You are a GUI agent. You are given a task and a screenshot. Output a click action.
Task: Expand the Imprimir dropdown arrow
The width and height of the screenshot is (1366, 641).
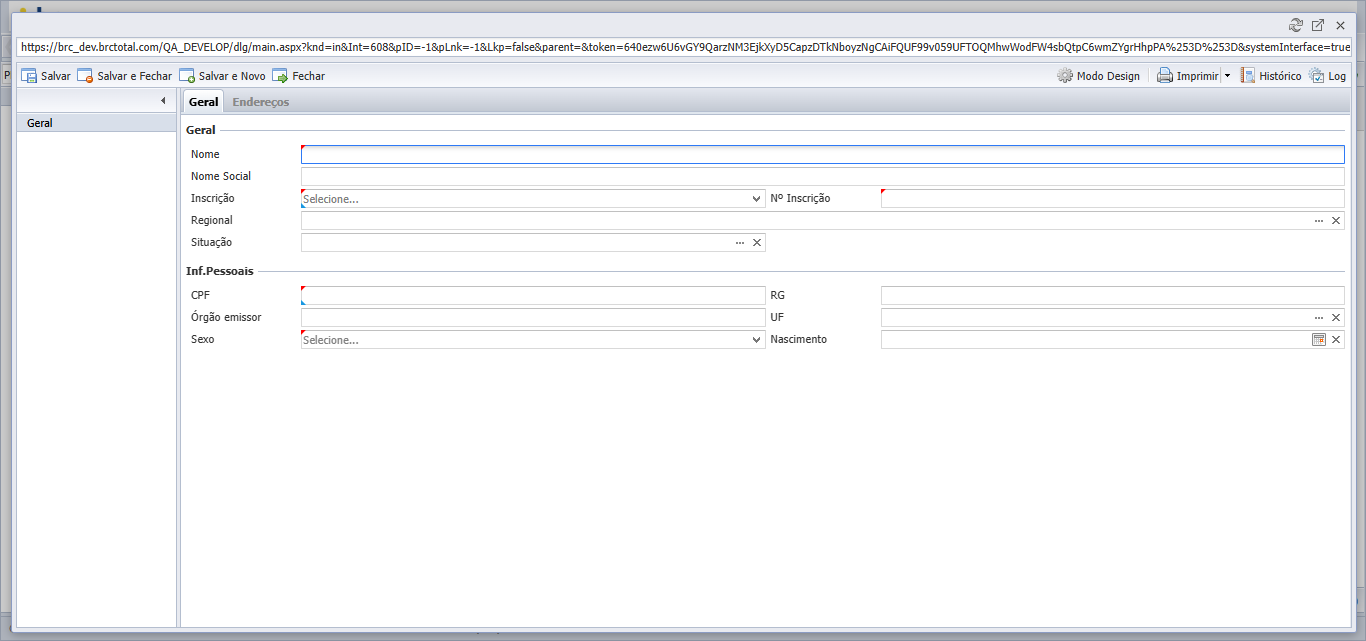[1227, 76]
